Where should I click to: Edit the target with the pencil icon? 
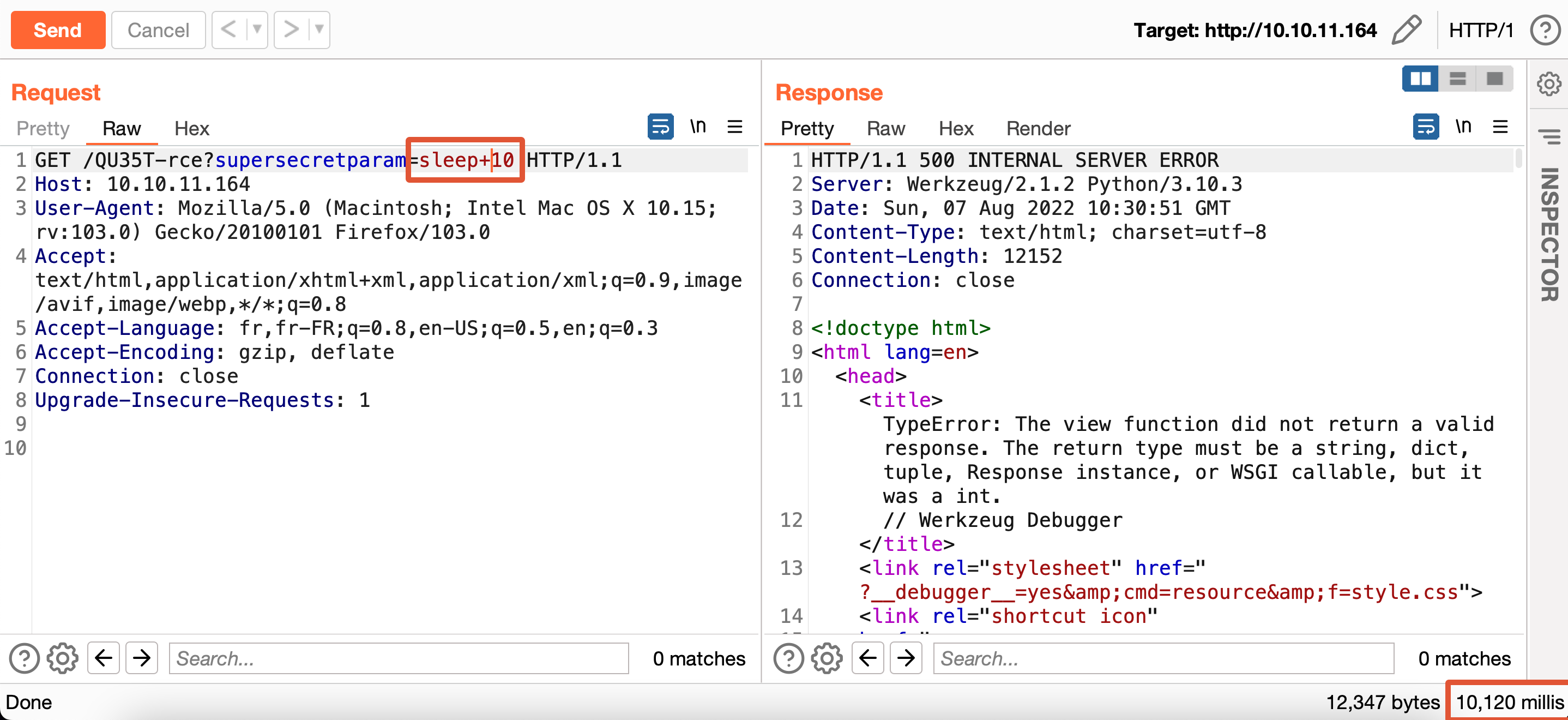coord(1407,30)
